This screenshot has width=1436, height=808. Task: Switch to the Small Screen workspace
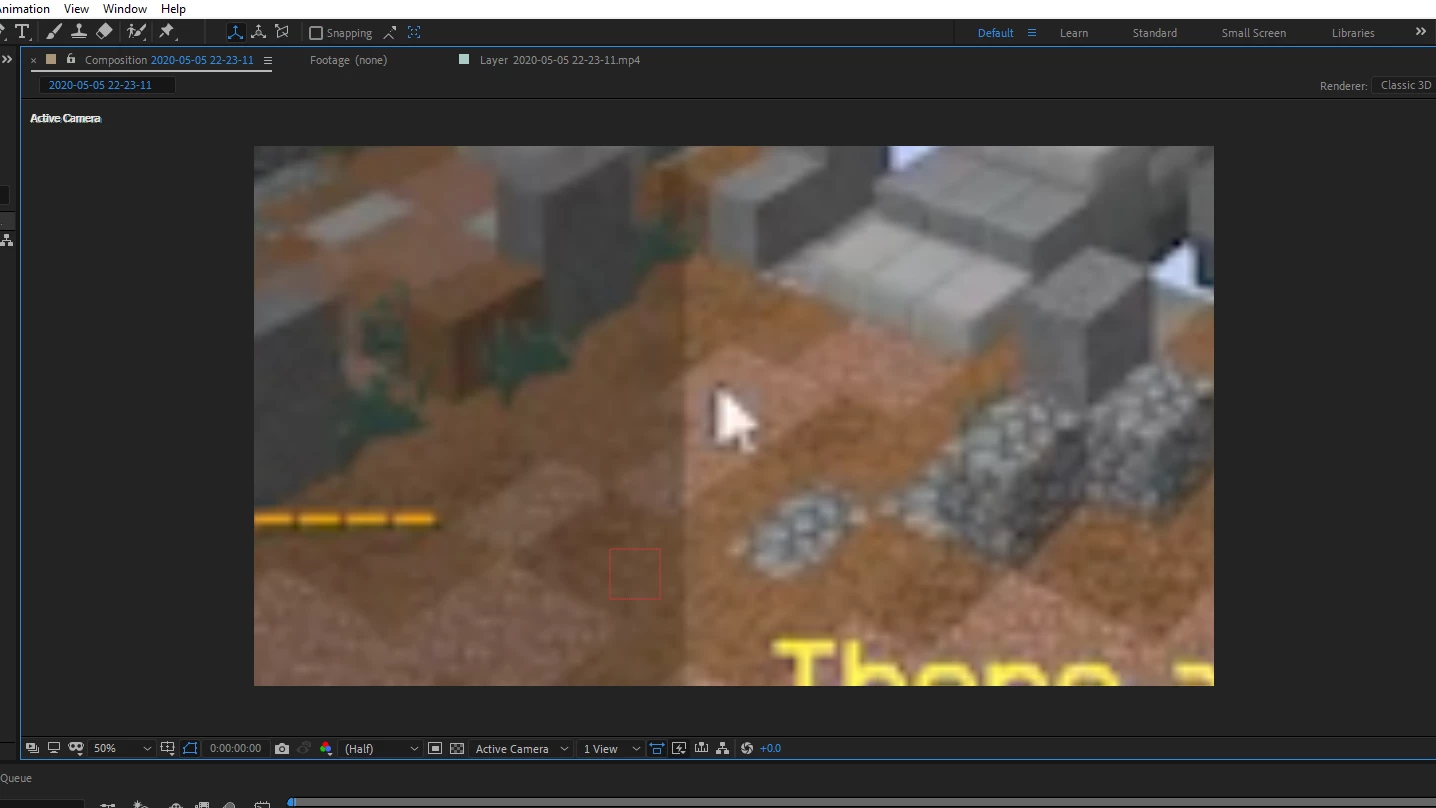click(1253, 33)
